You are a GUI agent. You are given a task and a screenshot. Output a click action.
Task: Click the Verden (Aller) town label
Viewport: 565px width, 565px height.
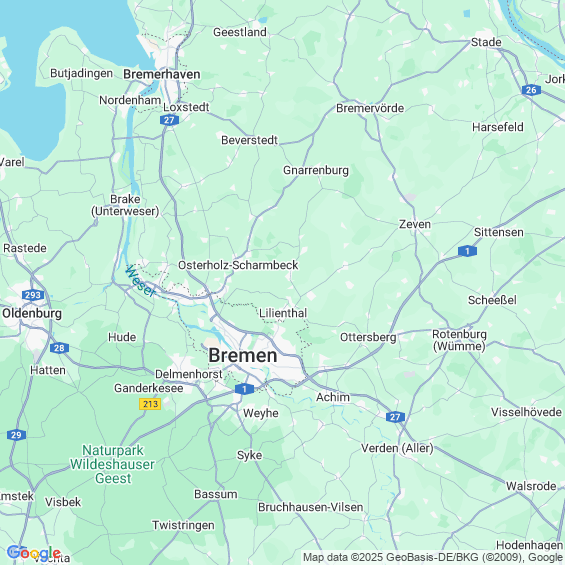point(397,448)
